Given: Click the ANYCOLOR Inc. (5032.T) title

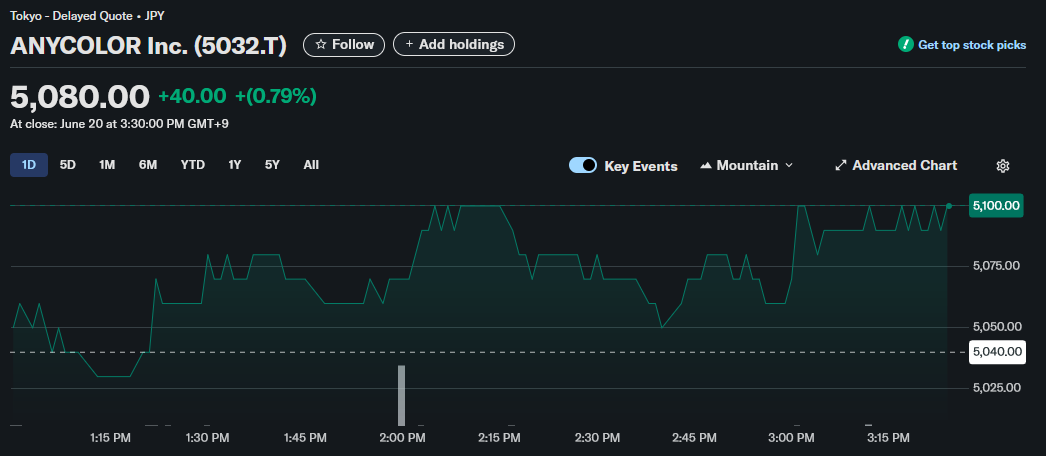Looking at the screenshot, I should click(148, 45).
